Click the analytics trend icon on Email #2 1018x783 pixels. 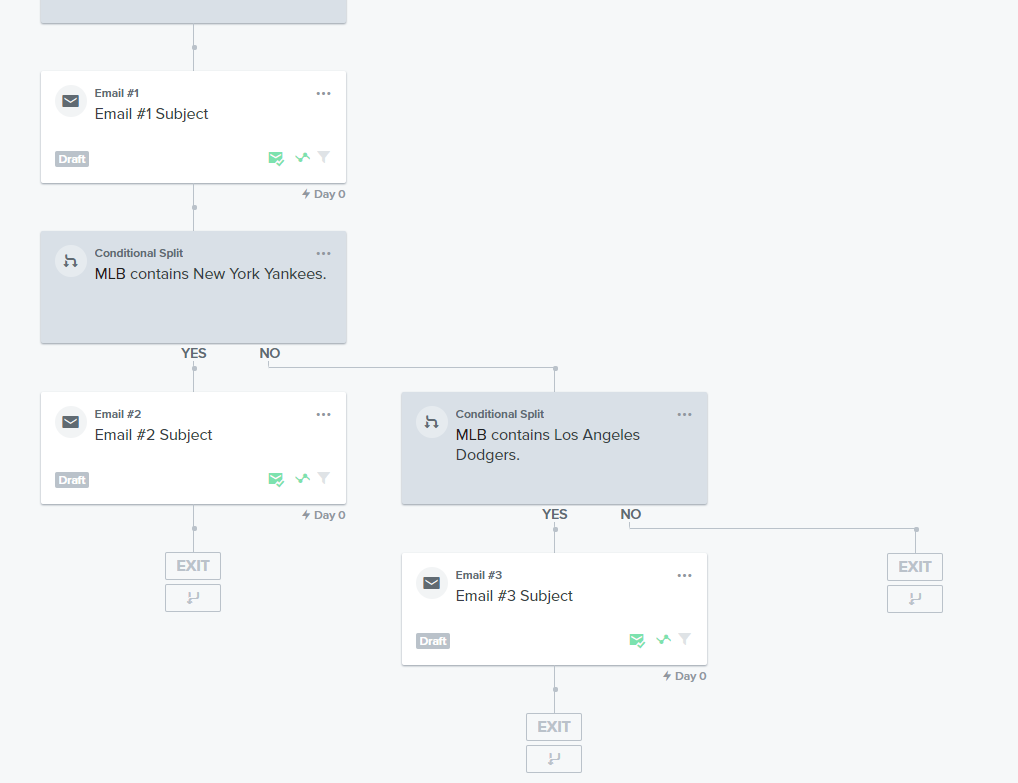(303, 478)
